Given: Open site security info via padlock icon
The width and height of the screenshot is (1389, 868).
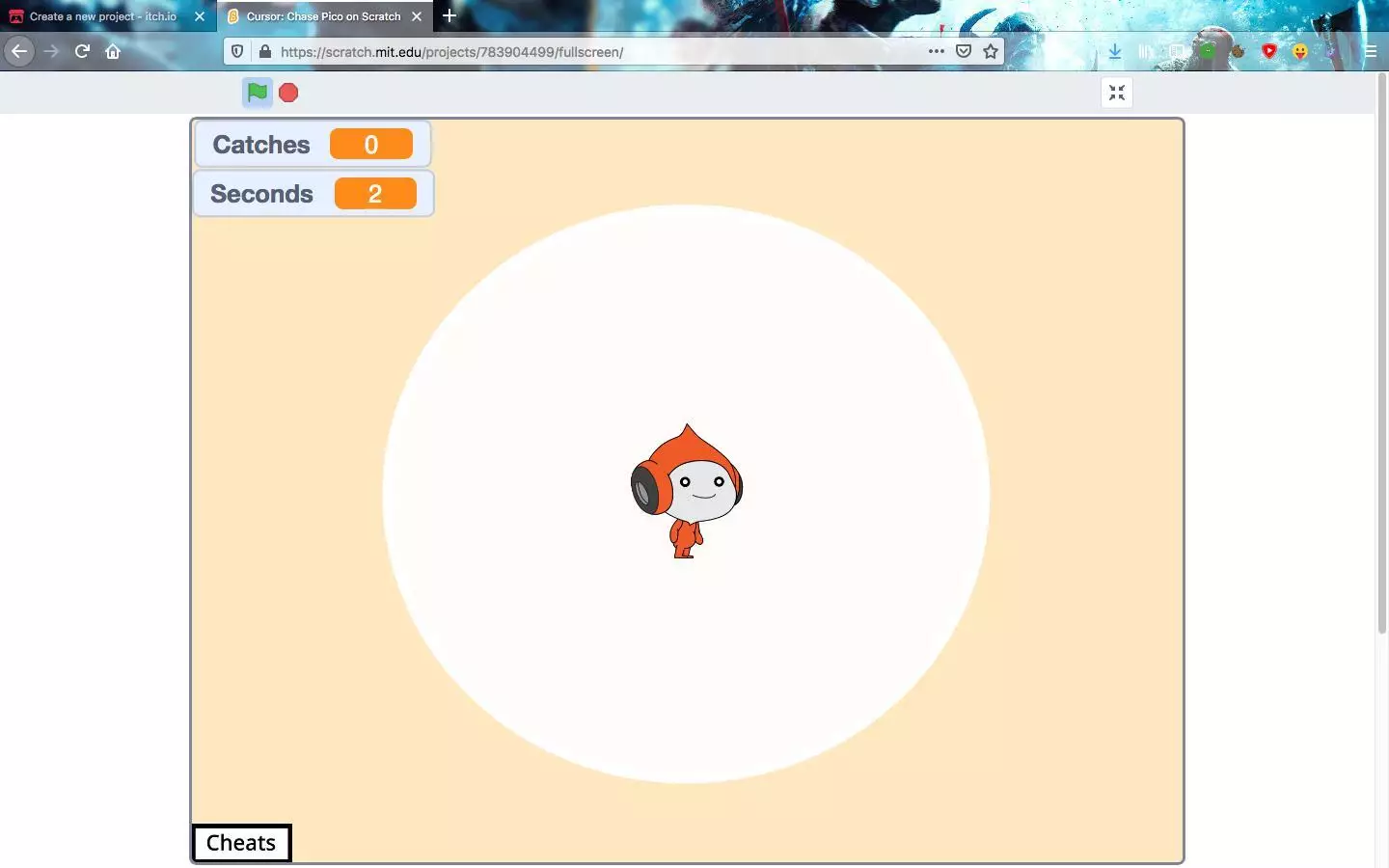Looking at the screenshot, I should (x=264, y=52).
